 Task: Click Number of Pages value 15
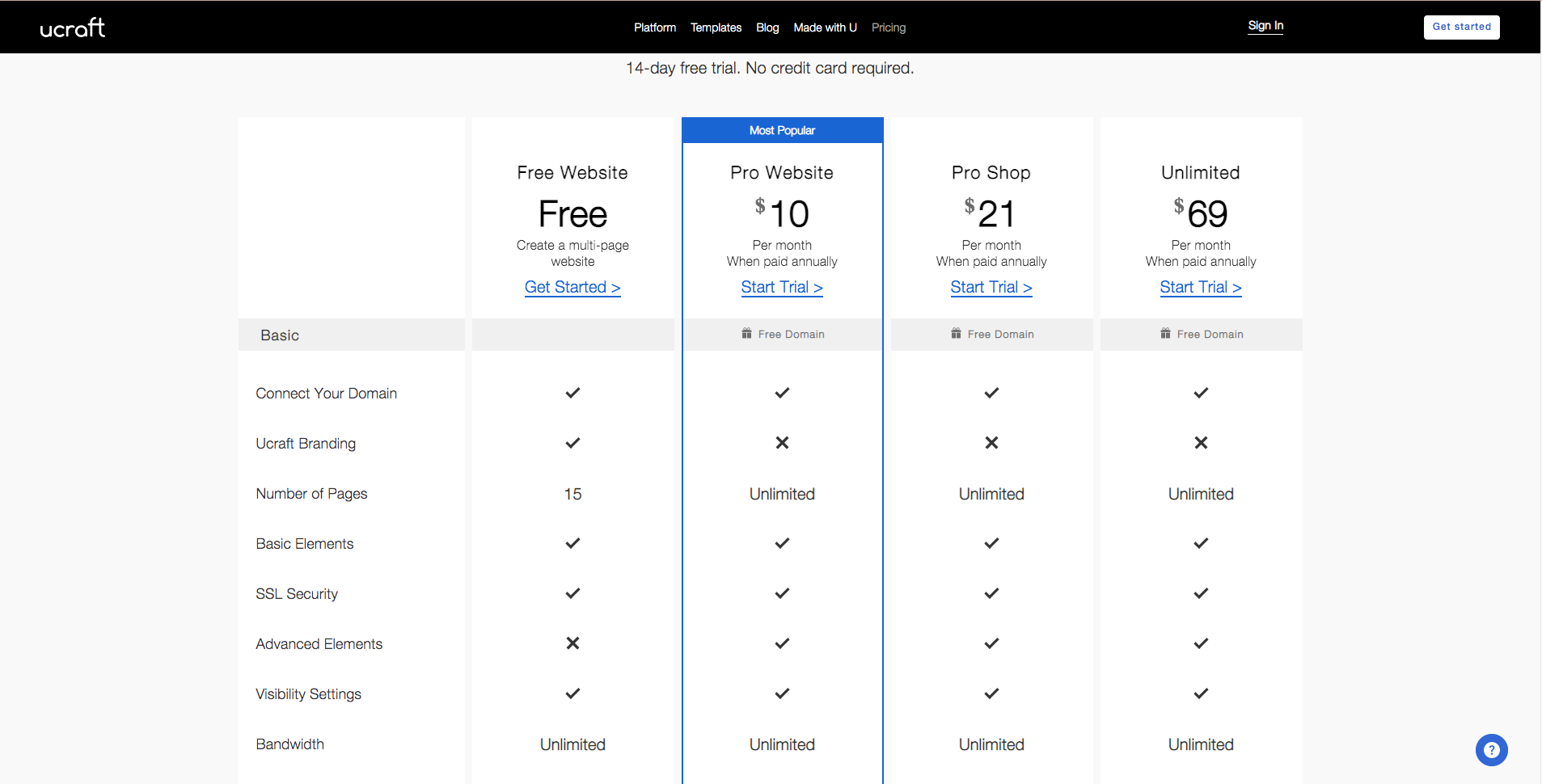572,494
